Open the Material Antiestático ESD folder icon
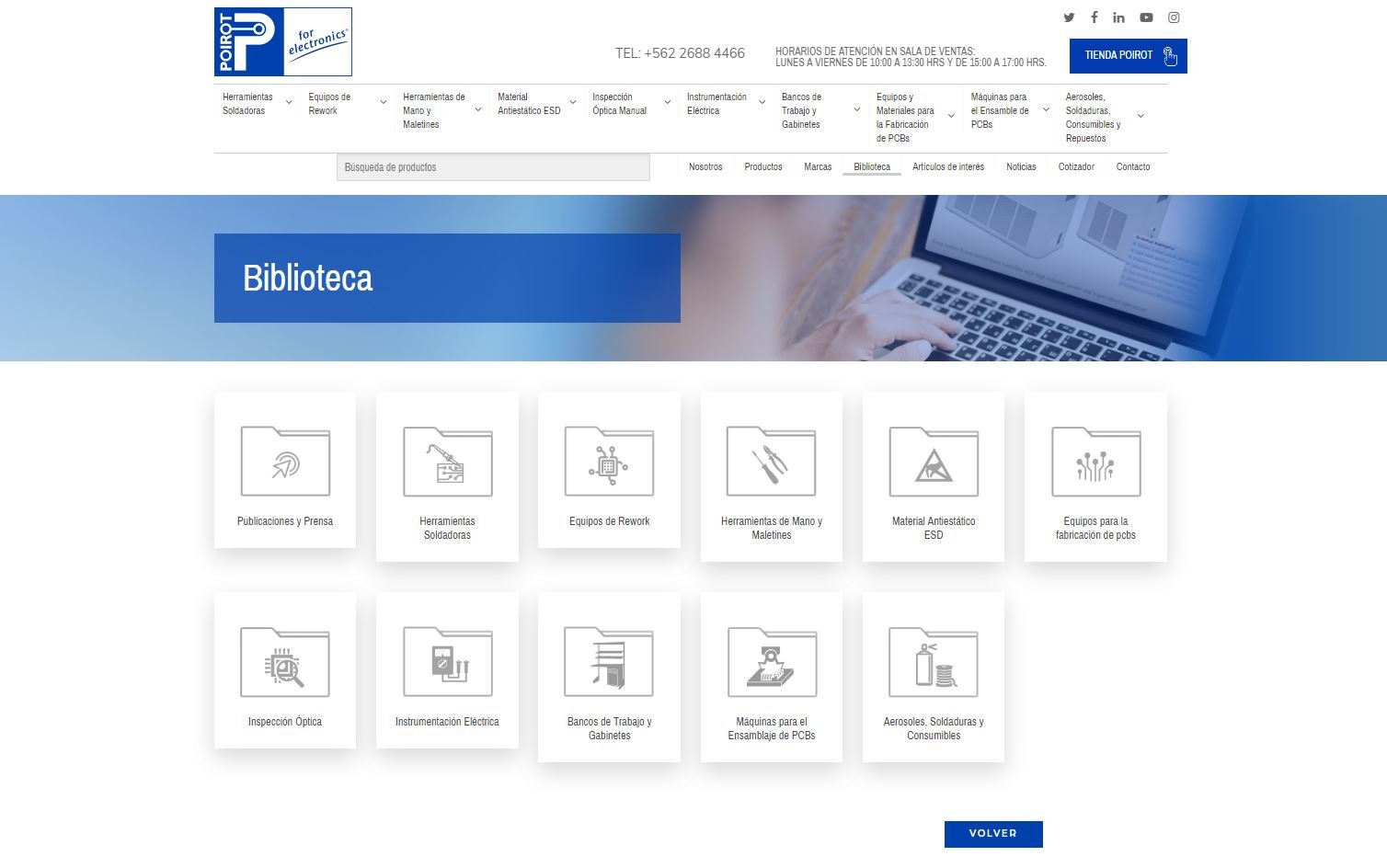Image resolution: width=1387 pixels, height=868 pixels. (x=934, y=462)
